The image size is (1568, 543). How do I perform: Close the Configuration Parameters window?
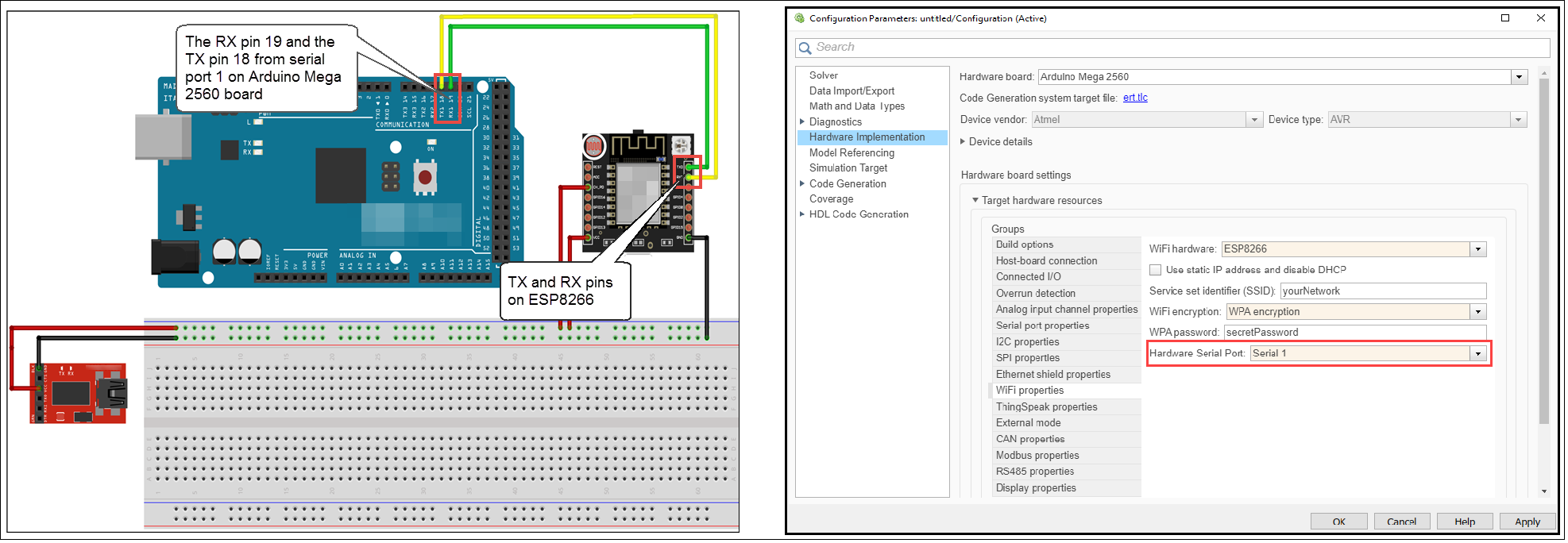[x=1541, y=17]
